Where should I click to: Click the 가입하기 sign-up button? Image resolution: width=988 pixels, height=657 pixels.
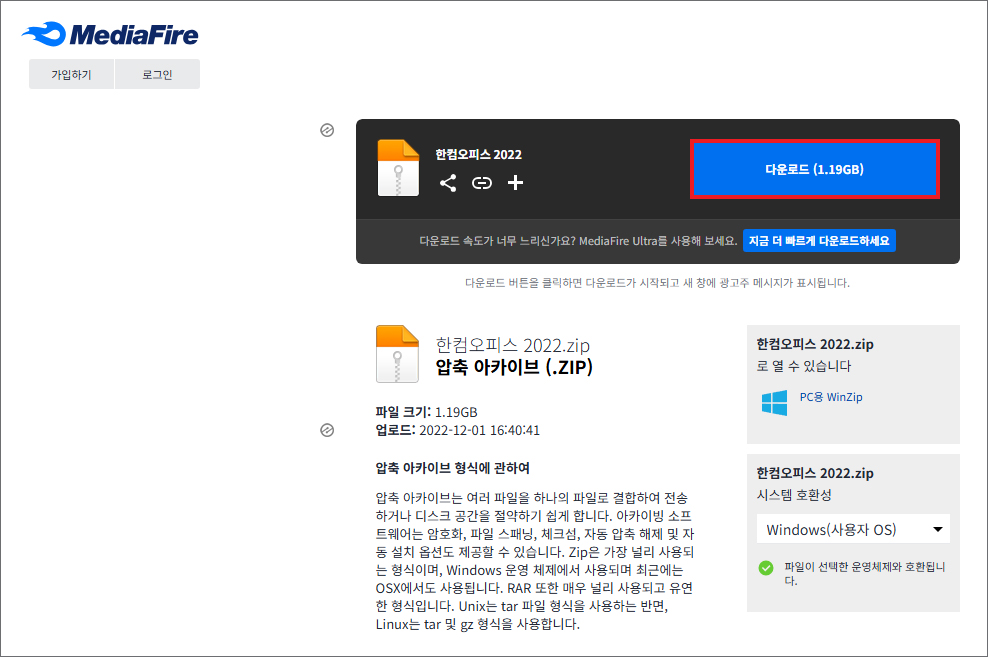click(71, 74)
